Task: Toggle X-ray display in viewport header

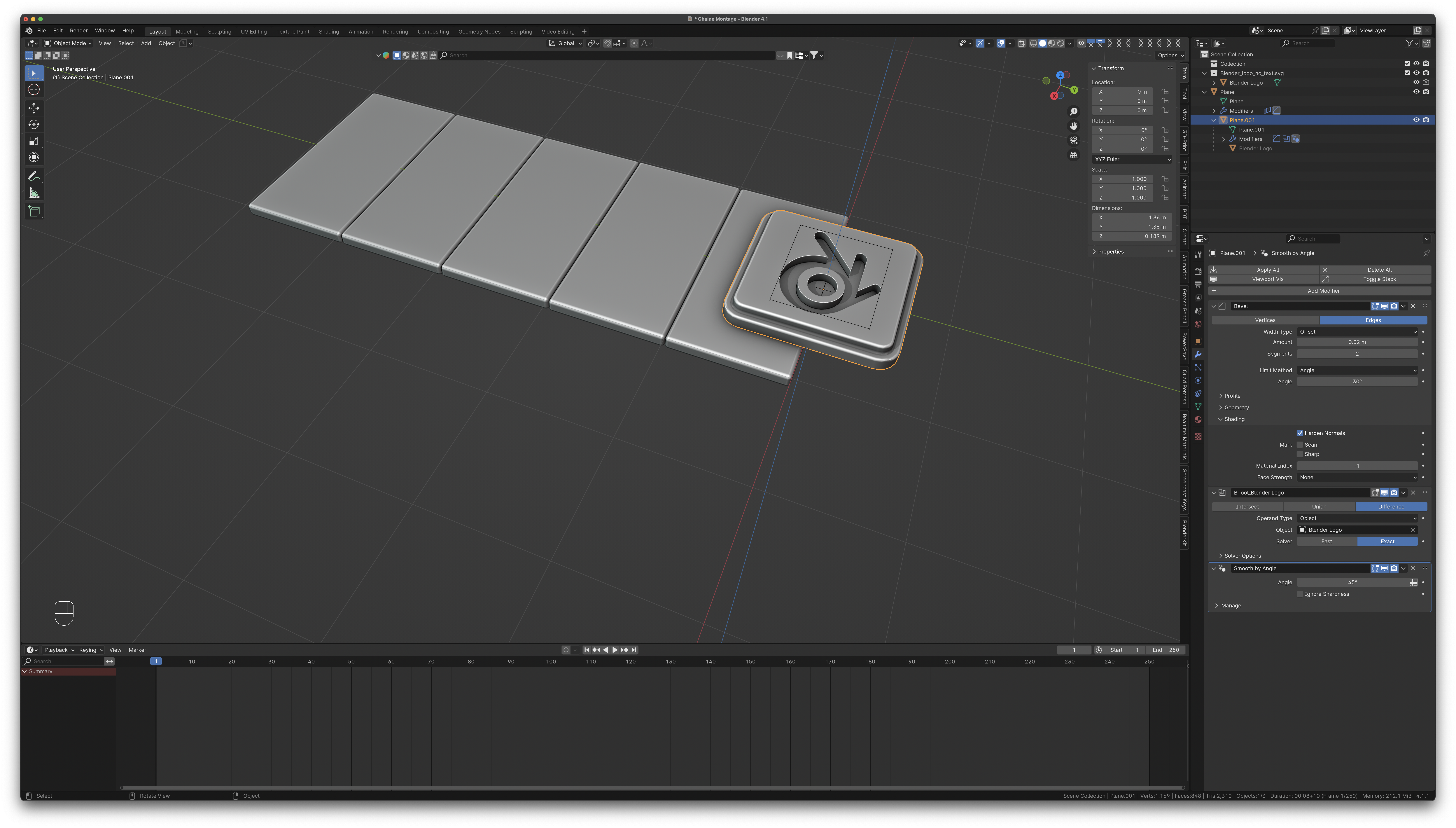Action: (1022, 43)
